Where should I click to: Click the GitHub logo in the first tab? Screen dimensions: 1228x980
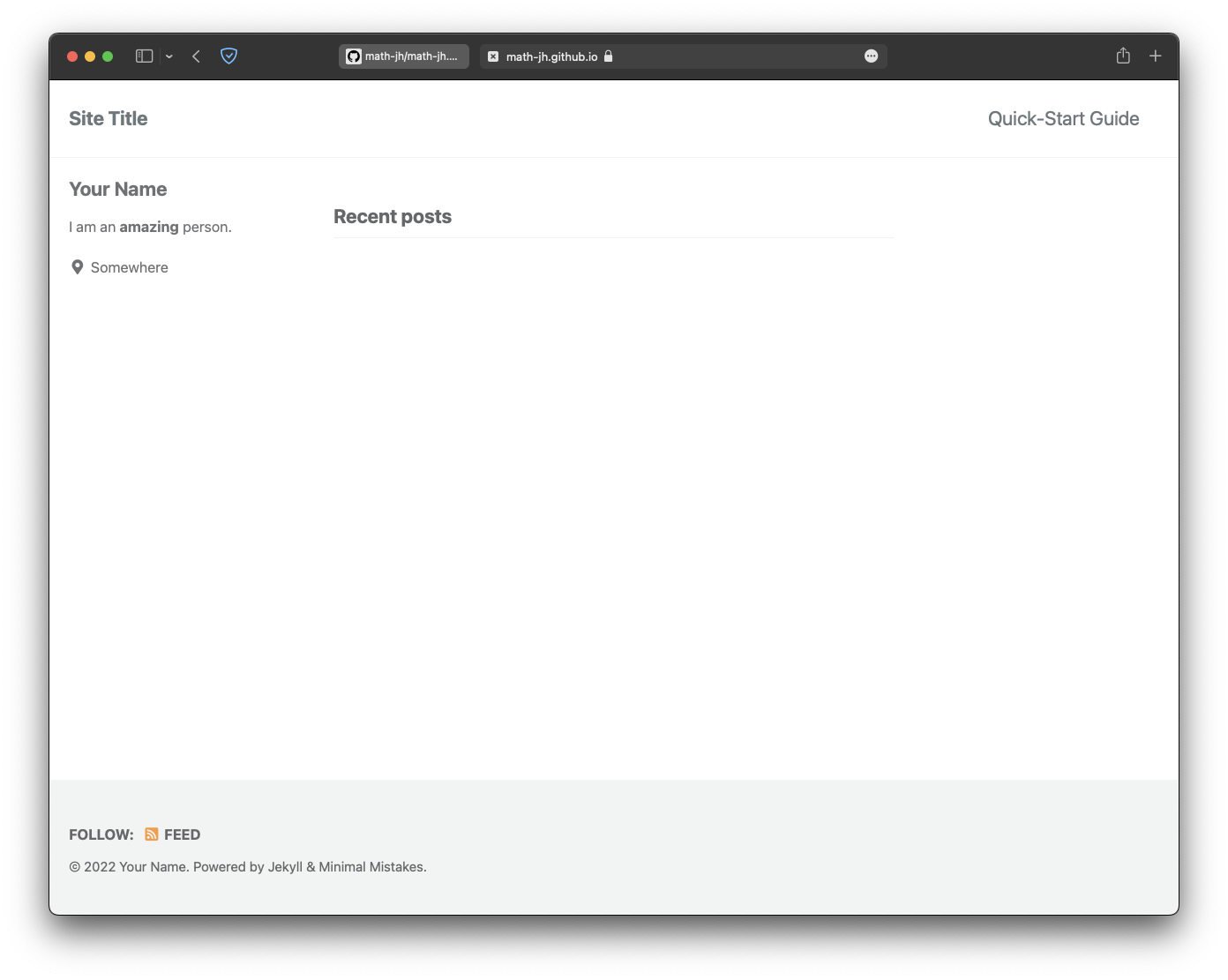point(354,56)
